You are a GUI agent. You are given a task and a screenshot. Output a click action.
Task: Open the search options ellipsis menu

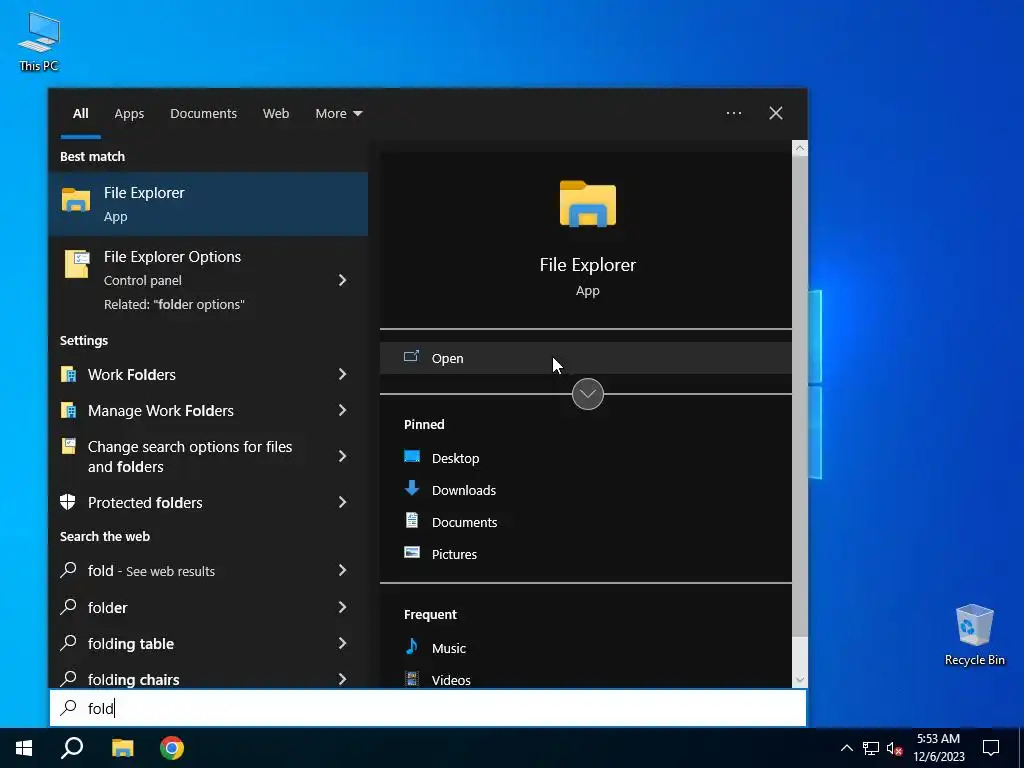(734, 113)
